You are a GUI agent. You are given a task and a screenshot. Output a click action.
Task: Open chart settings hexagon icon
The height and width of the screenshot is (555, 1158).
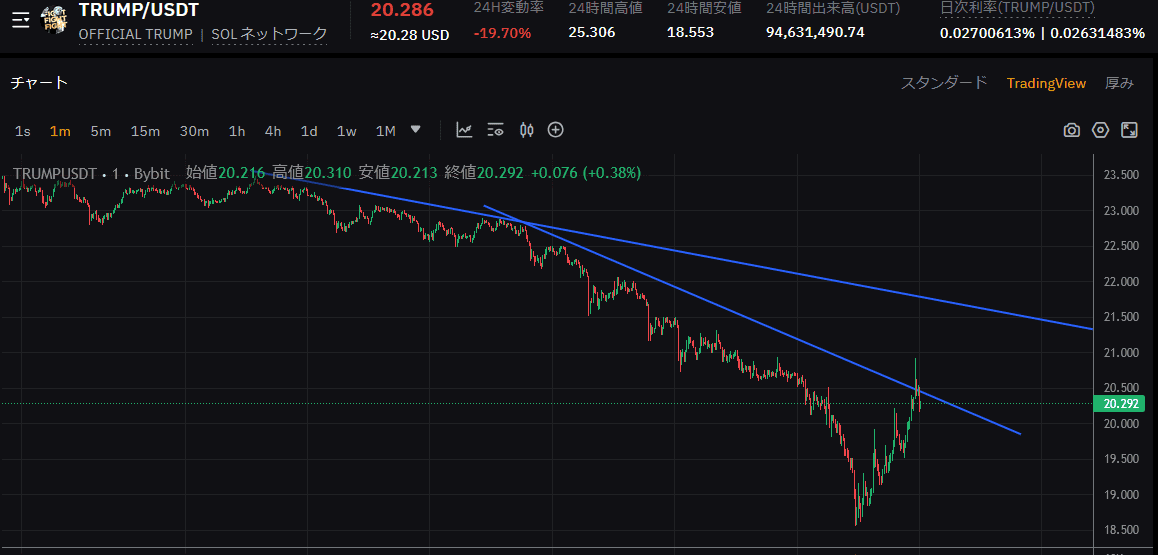coord(1101,130)
